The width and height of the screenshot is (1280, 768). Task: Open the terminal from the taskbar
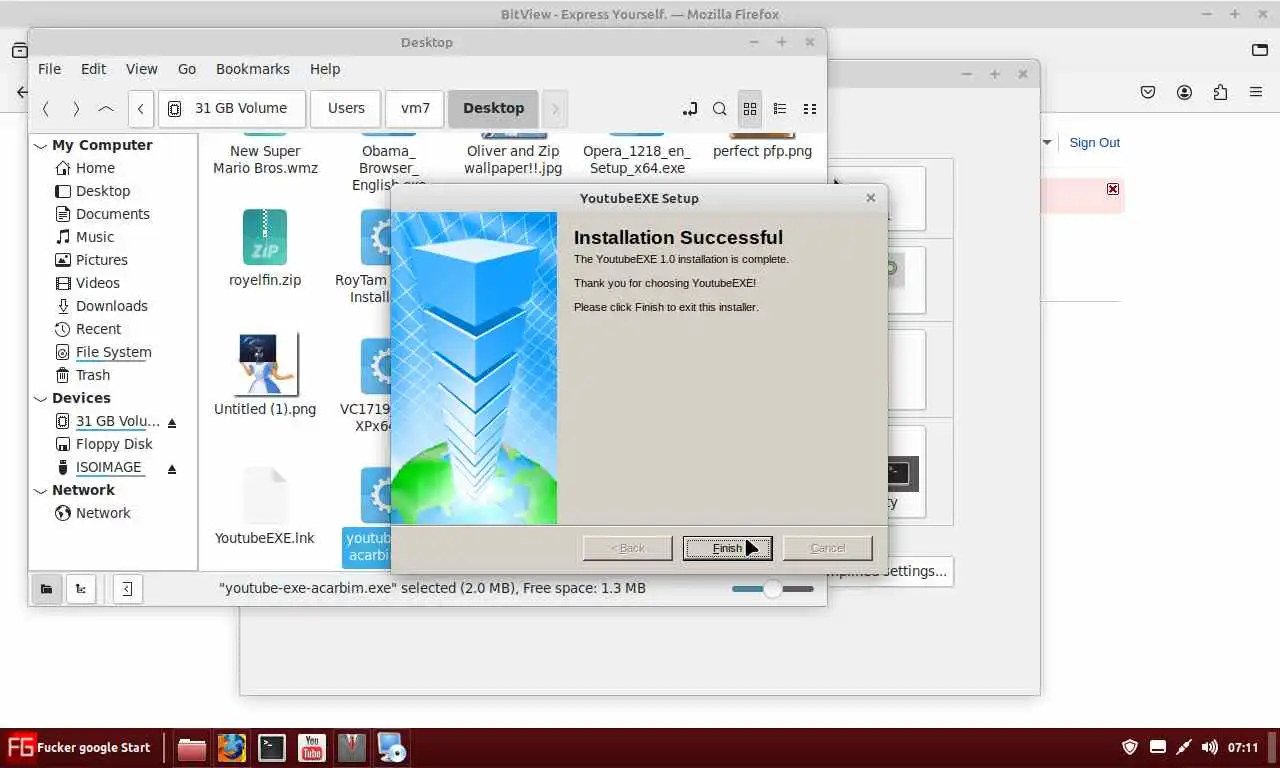pos(272,748)
